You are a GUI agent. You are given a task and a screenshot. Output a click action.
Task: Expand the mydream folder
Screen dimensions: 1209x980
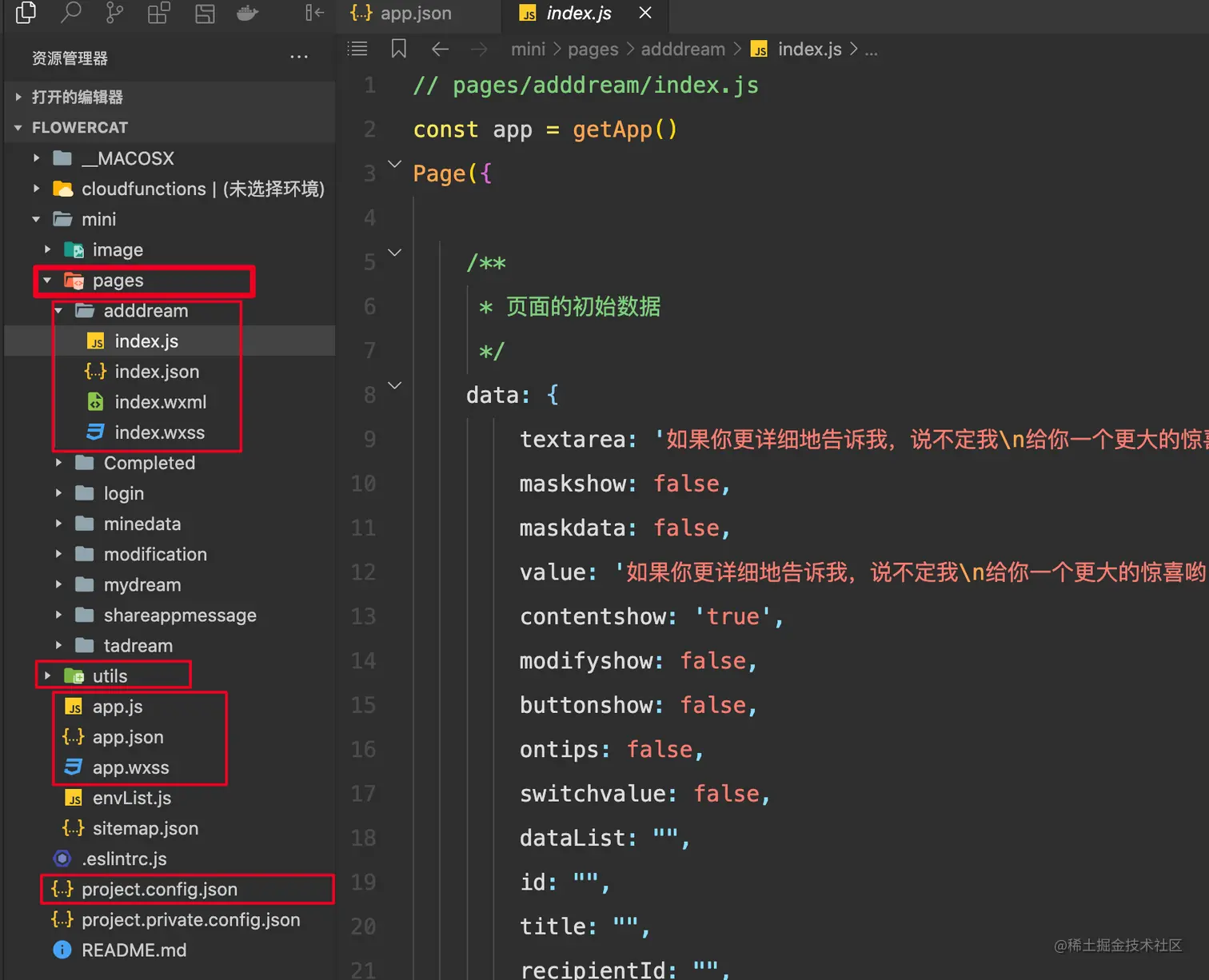[170, 585]
